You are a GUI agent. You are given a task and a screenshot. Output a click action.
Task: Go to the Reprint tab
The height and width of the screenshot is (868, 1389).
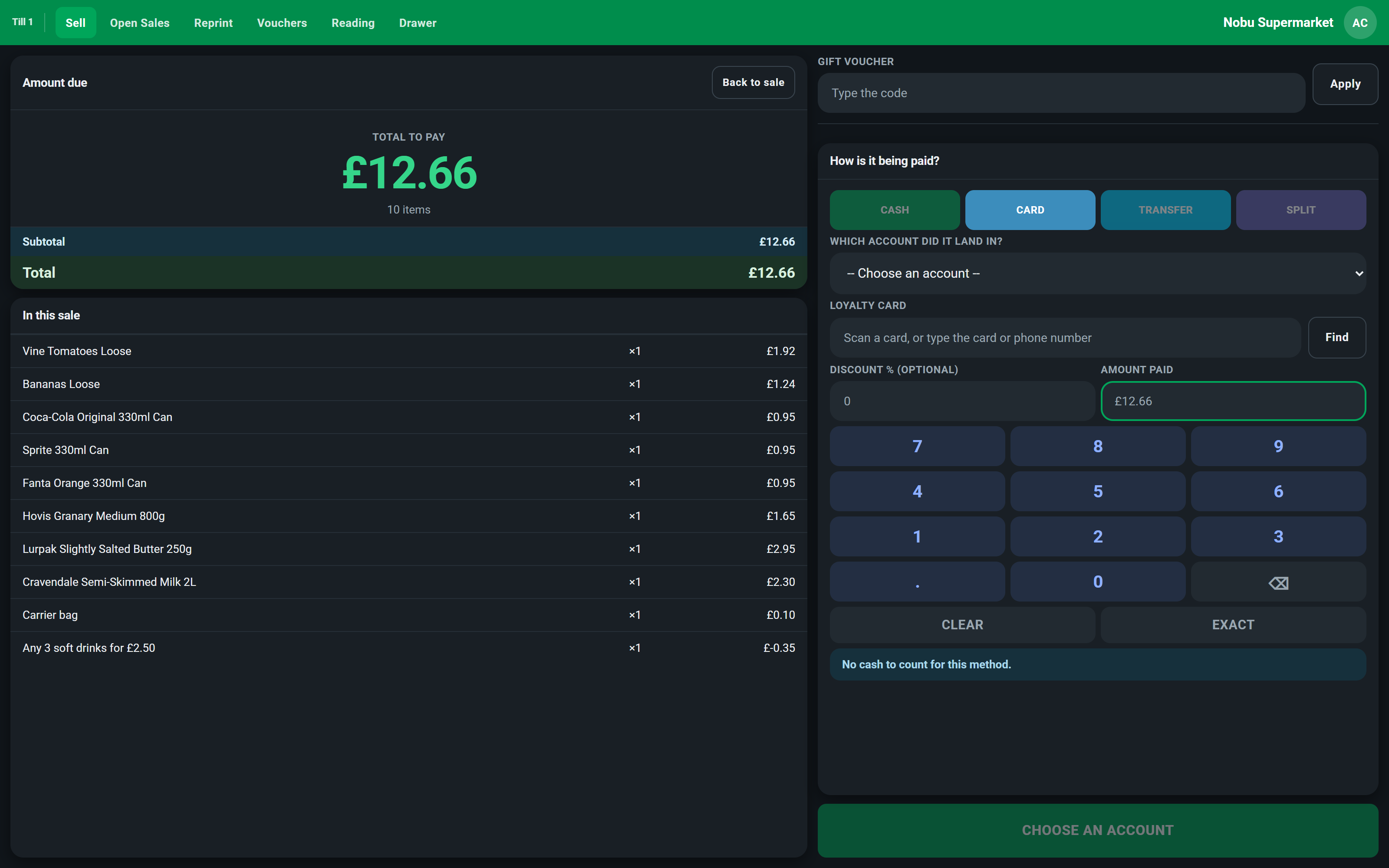point(213,23)
